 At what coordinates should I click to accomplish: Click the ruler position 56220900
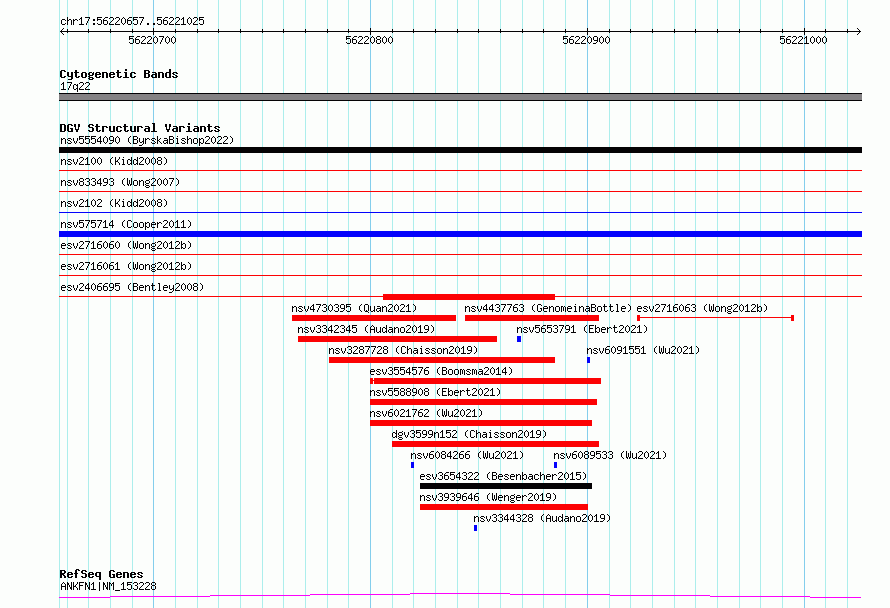586,40
